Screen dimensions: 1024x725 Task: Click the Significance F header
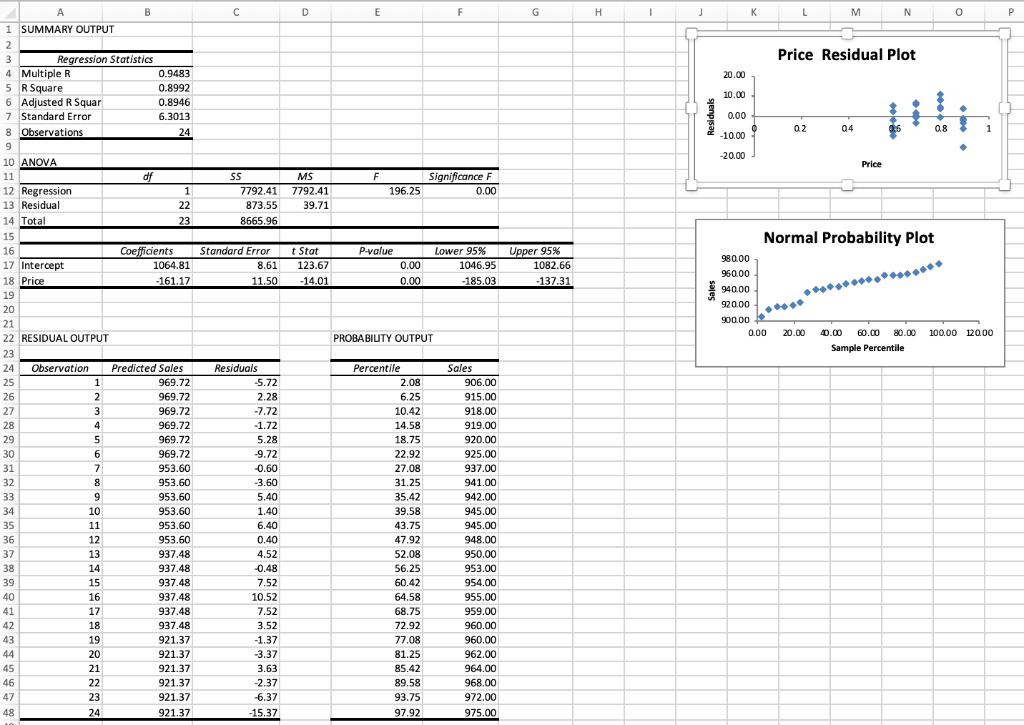460,176
